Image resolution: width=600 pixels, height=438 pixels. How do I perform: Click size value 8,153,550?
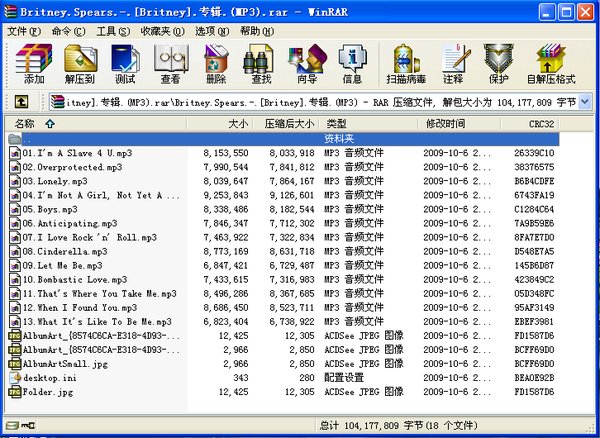(226, 153)
